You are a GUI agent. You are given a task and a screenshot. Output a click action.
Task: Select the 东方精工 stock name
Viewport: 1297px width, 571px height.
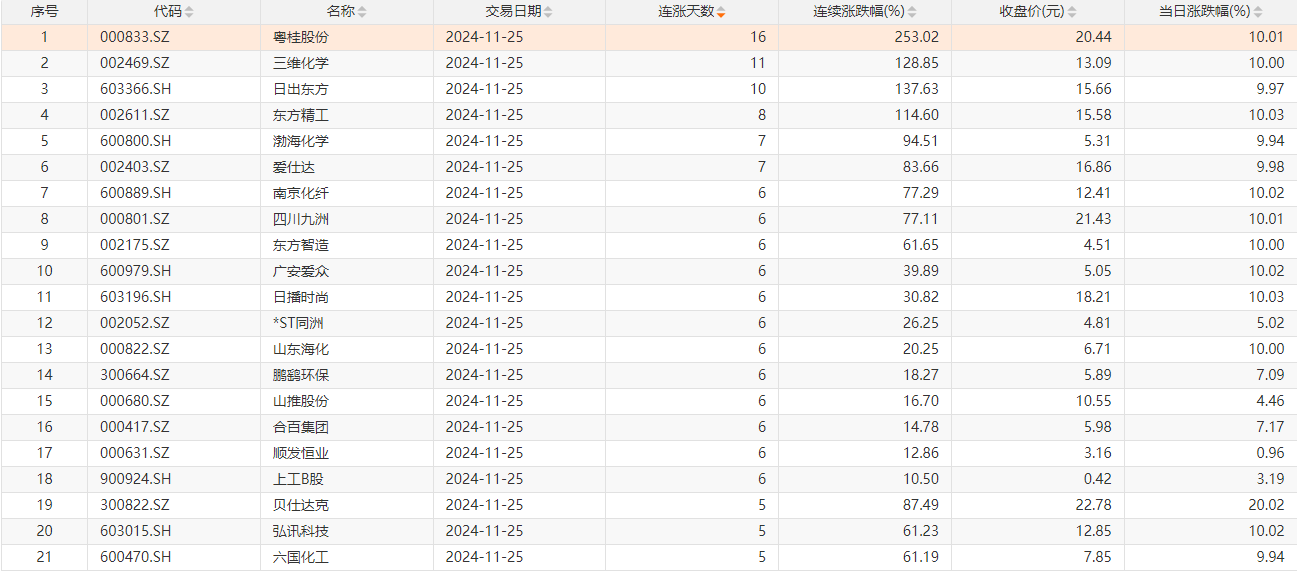click(300, 115)
